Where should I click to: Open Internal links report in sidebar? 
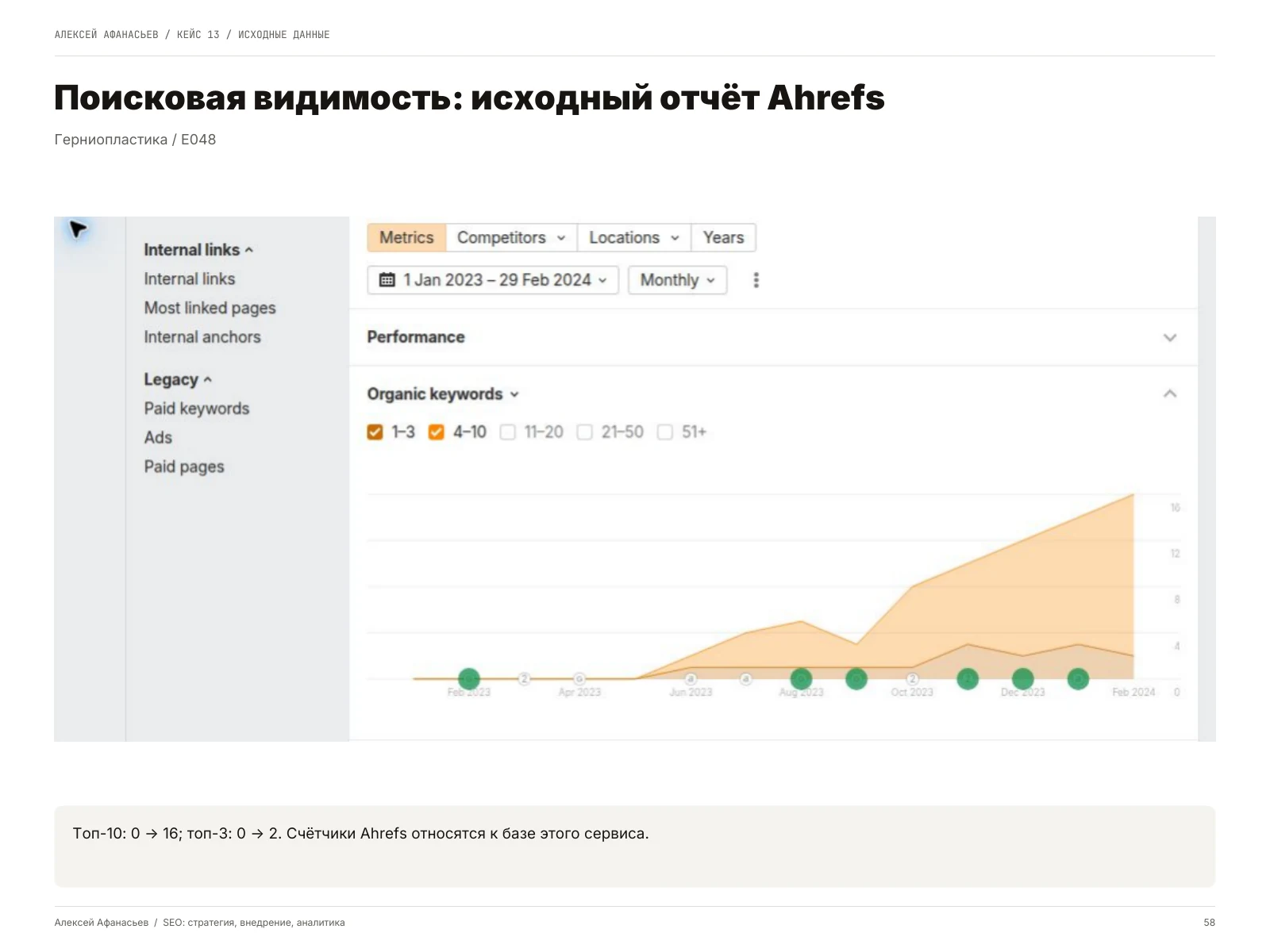[x=190, y=279]
